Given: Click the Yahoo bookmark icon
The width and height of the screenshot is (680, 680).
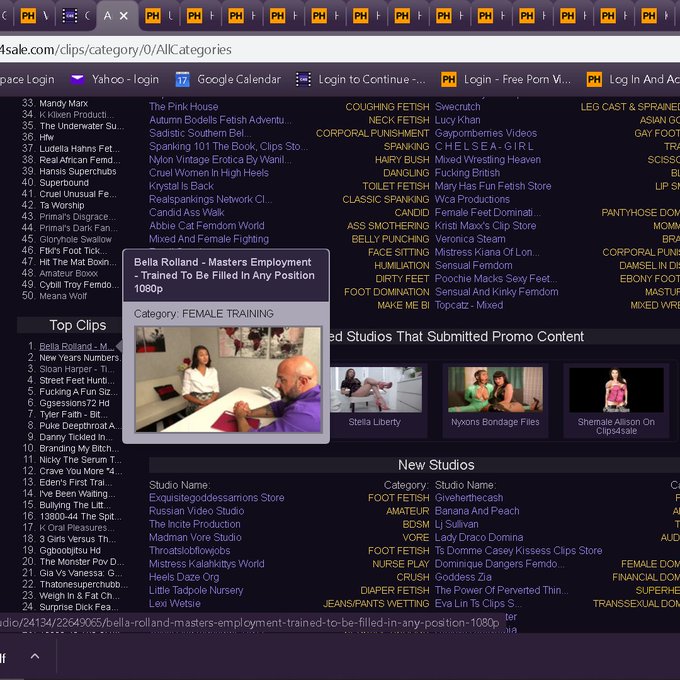Looking at the screenshot, I should point(78,79).
